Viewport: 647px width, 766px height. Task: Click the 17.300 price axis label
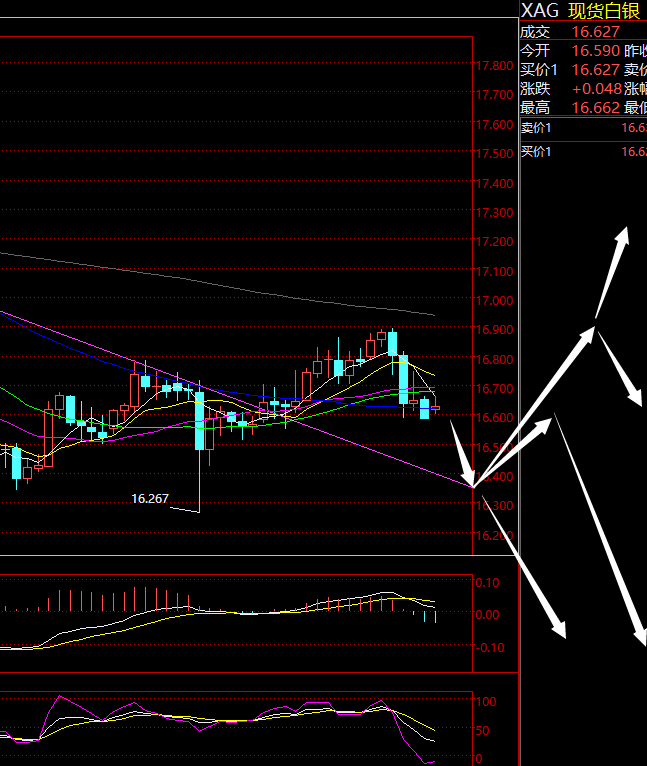tap(494, 213)
